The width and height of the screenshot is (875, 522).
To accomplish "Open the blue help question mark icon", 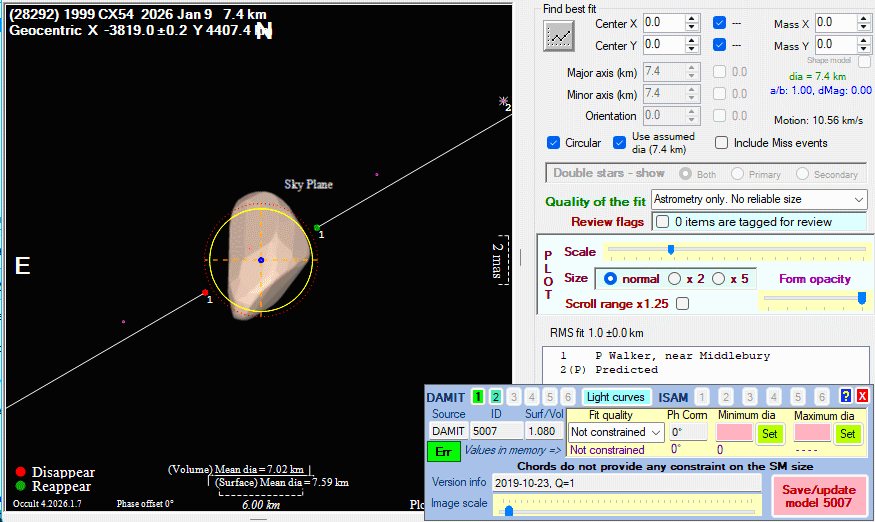I will click(x=845, y=397).
